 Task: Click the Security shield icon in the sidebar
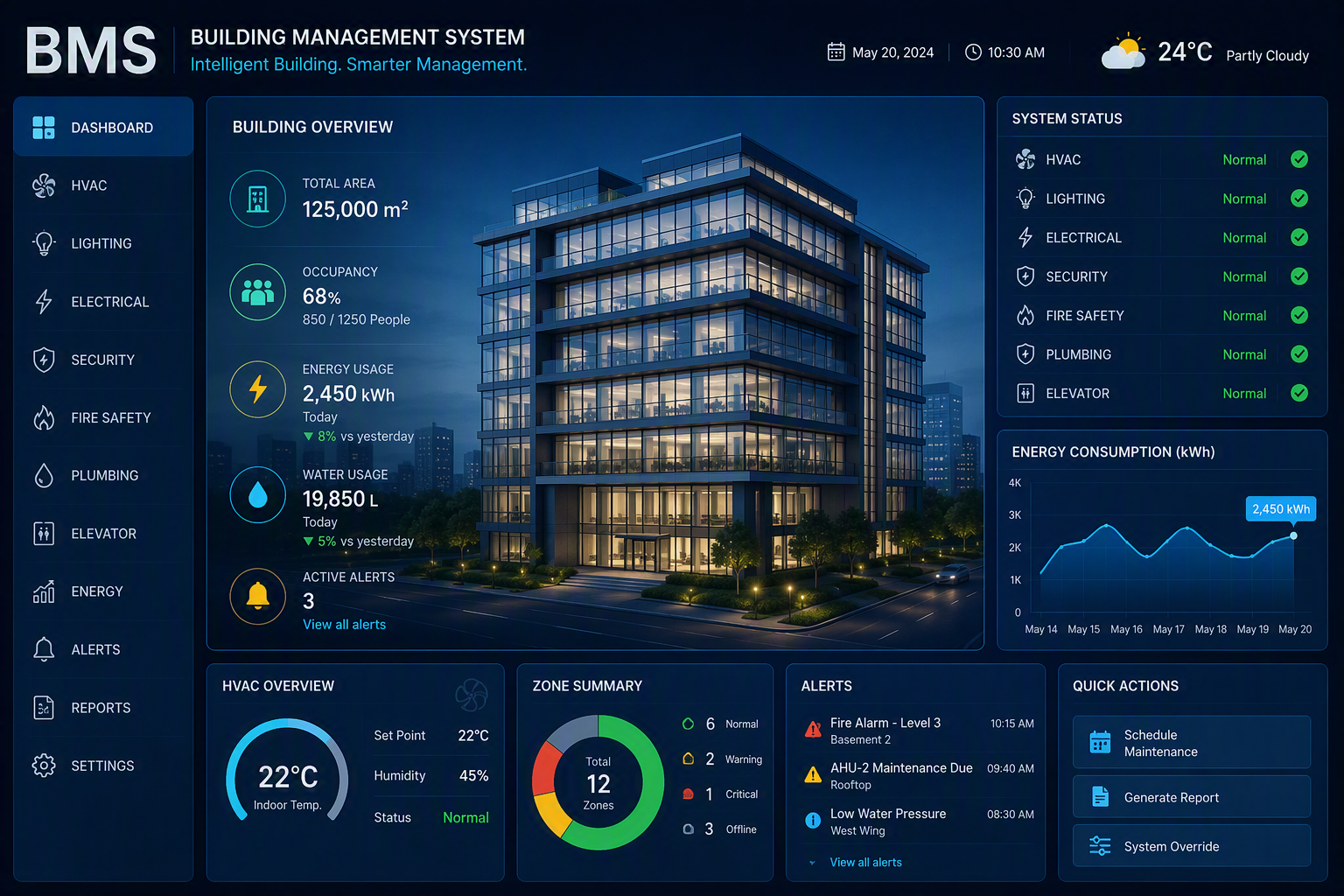44,360
